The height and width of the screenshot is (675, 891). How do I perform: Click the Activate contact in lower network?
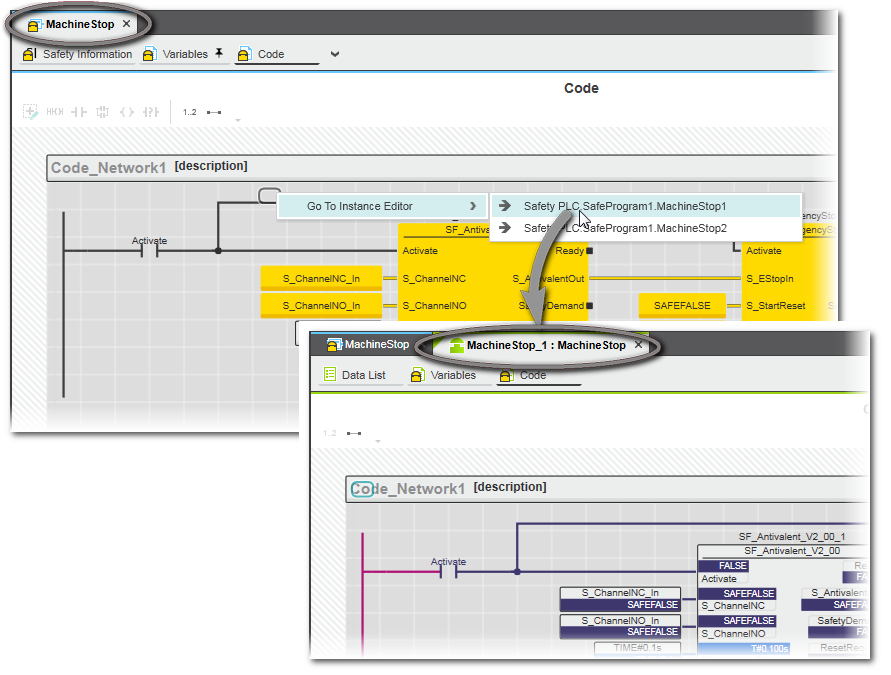(x=449, y=573)
